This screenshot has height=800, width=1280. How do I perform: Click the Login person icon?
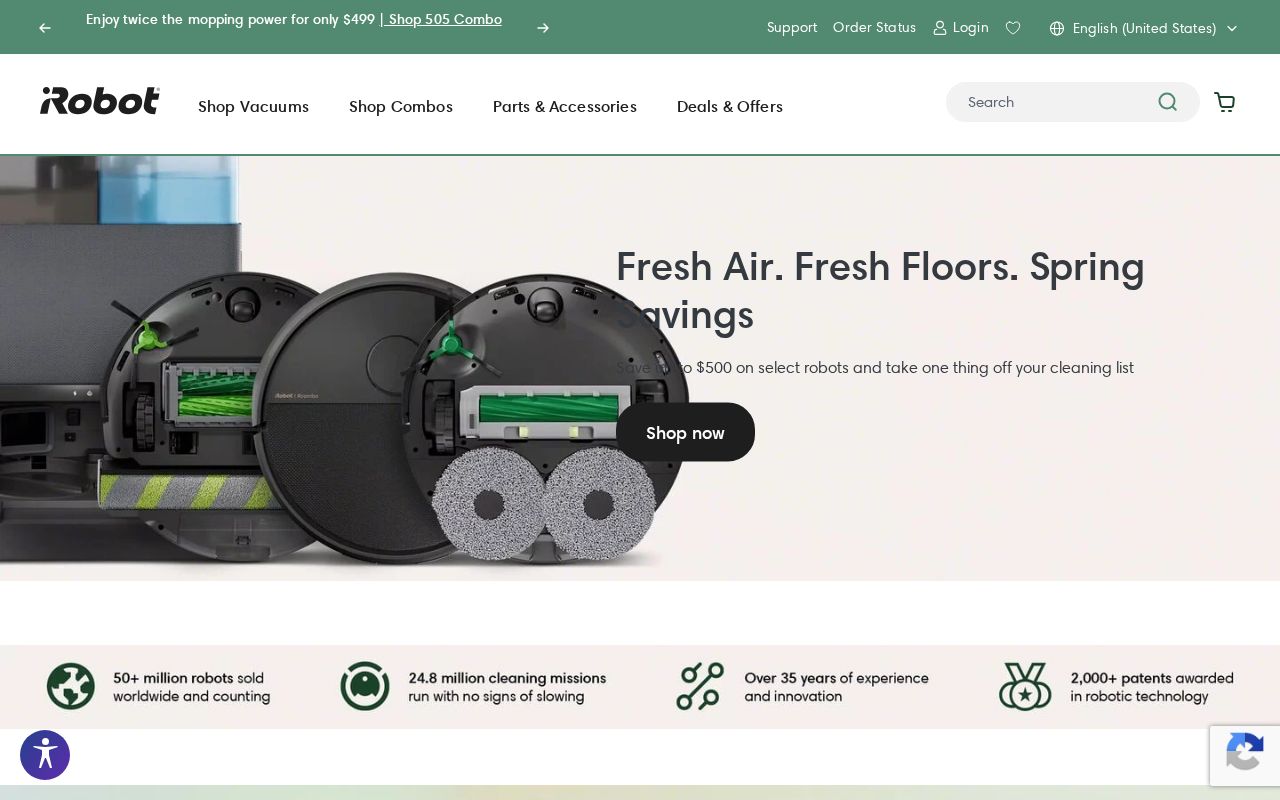(939, 28)
